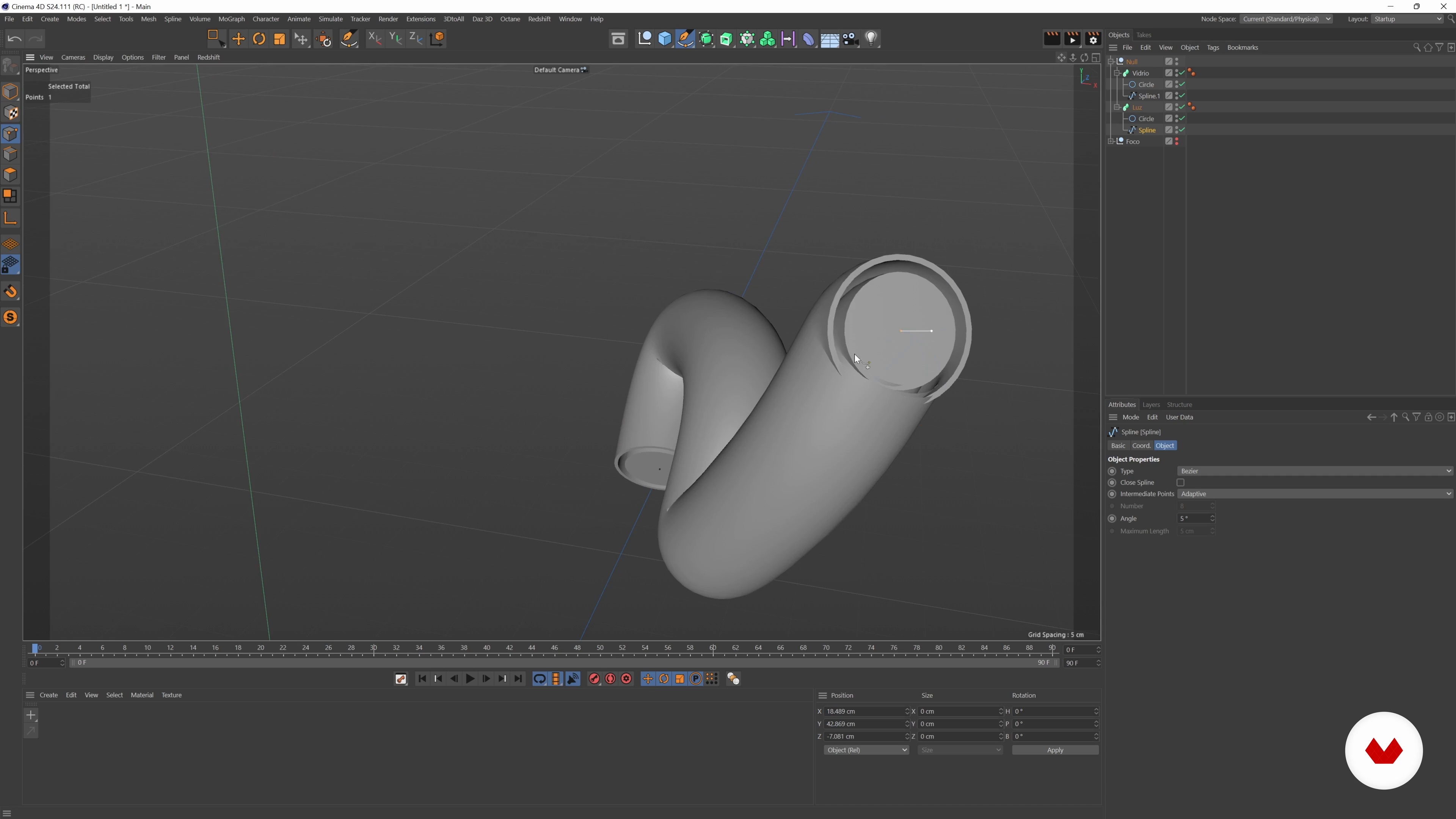This screenshot has height=819, width=1456.
Task: Toggle Foco visibility dots
Action: [1177, 142]
